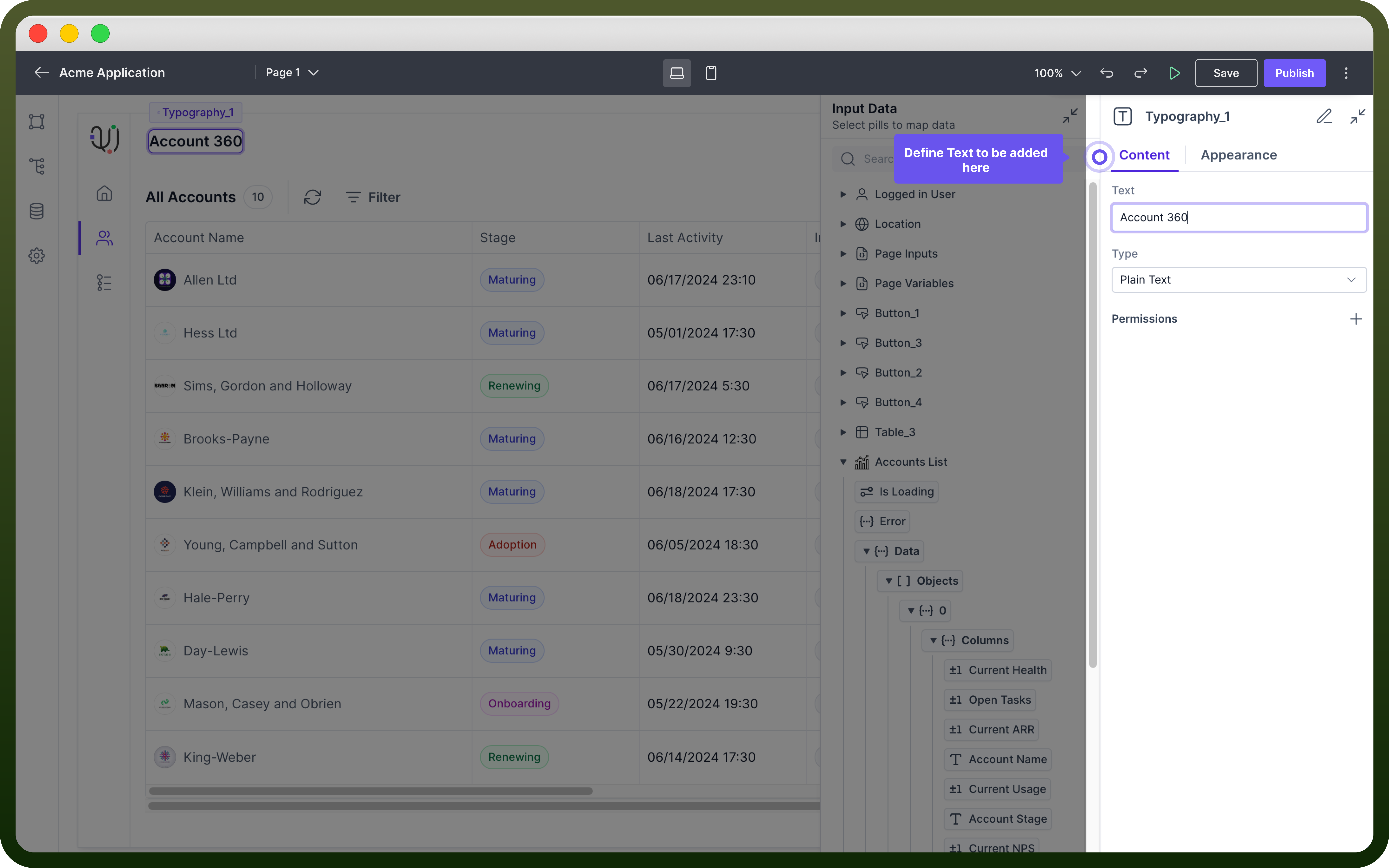1389x868 pixels.
Task: Switch to mobile preview icon
Action: point(711,73)
